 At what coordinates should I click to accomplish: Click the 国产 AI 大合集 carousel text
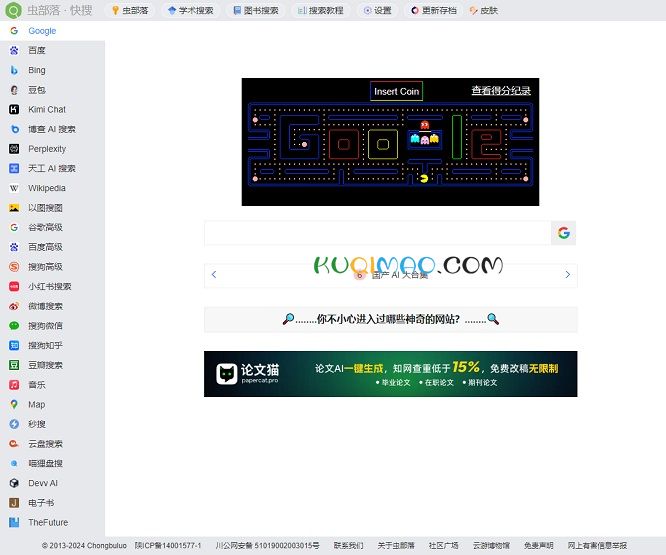pyautogui.click(x=400, y=275)
